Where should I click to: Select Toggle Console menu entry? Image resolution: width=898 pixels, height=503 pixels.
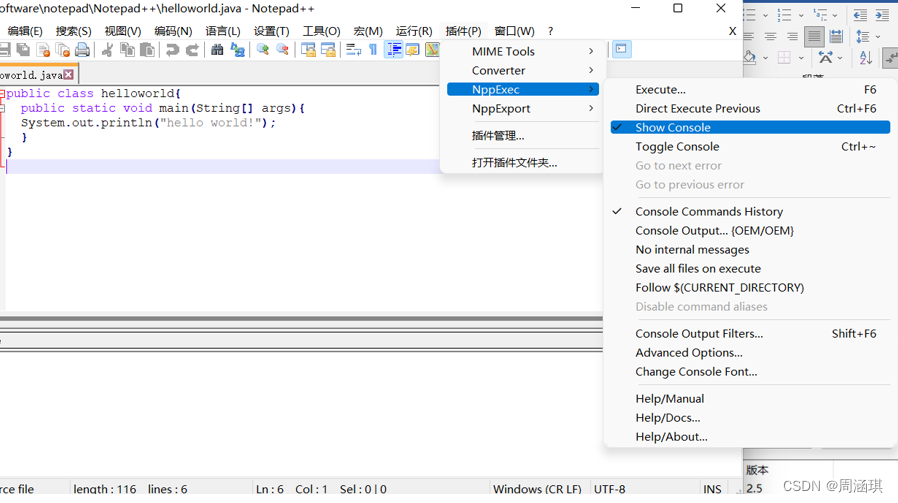tap(750, 147)
